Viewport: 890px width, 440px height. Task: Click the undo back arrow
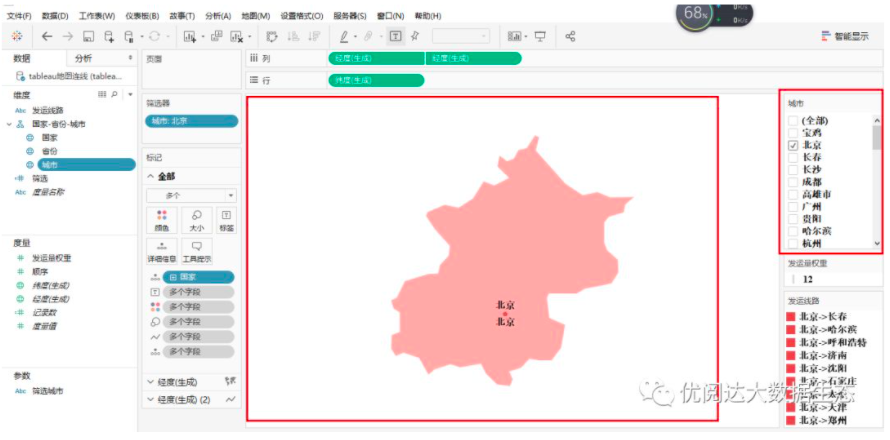(46, 36)
